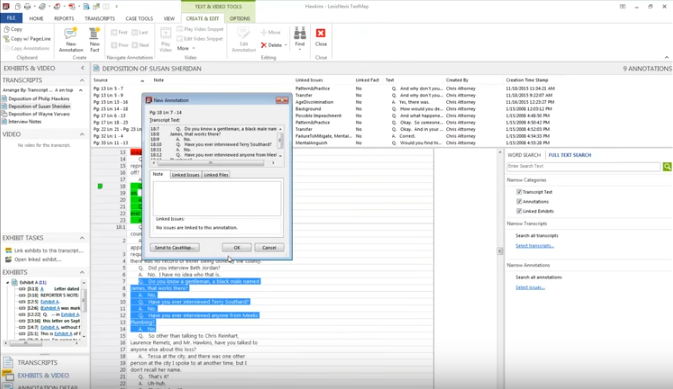673x389 pixels.
Task: Collapse the ribbon with the arrow
Action: tap(667, 57)
